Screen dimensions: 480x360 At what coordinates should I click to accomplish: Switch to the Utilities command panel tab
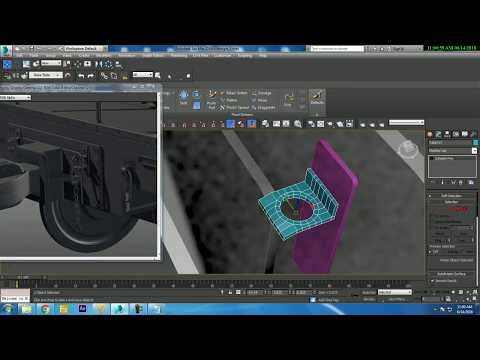pyautogui.click(x=473, y=134)
